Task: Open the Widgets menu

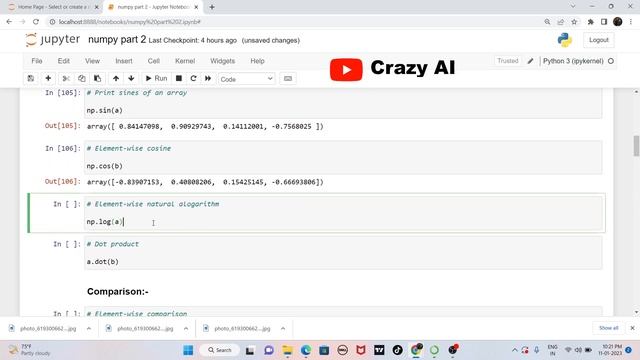Action: pyautogui.click(x=222, y=61)
